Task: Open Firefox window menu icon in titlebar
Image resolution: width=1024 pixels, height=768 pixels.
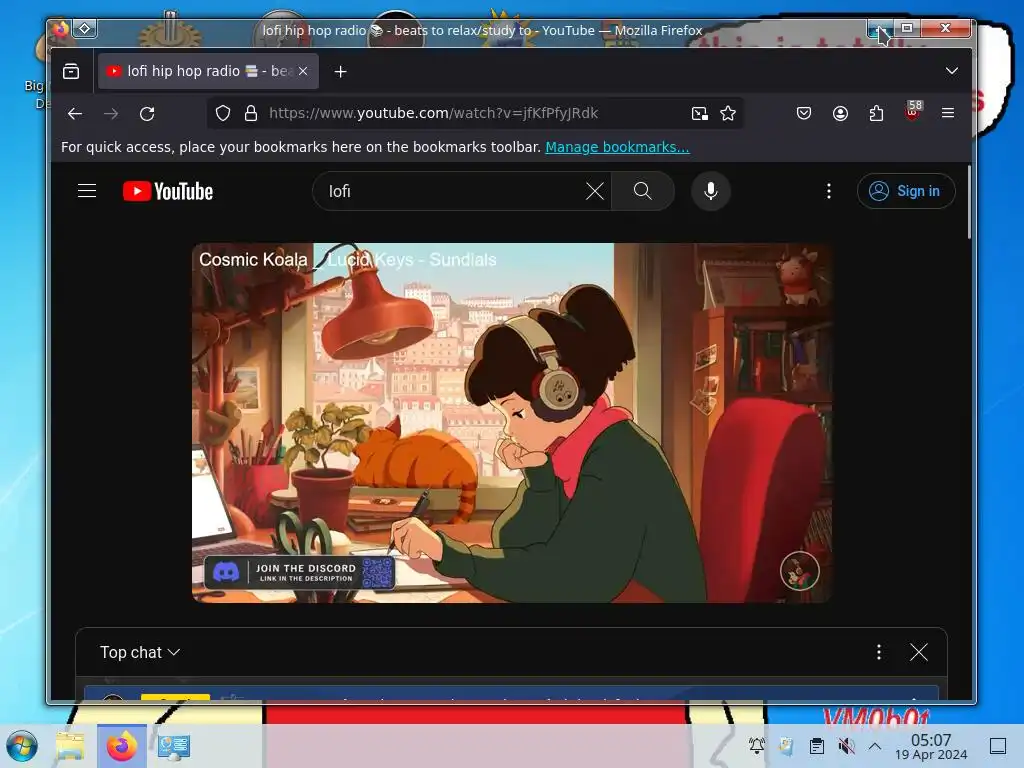Action: point(60,29)
